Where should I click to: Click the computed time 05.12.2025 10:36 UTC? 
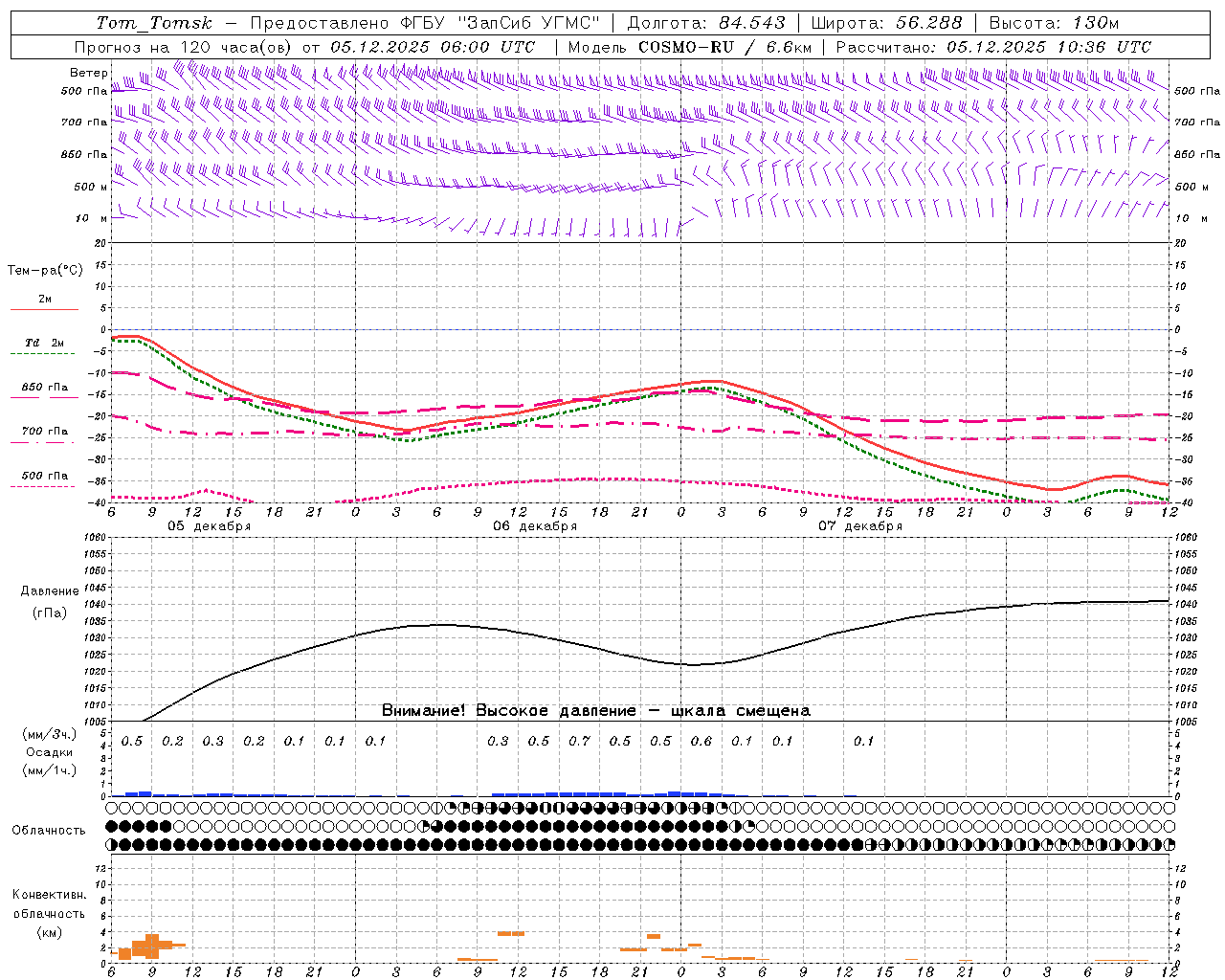tap(1049, 47)
